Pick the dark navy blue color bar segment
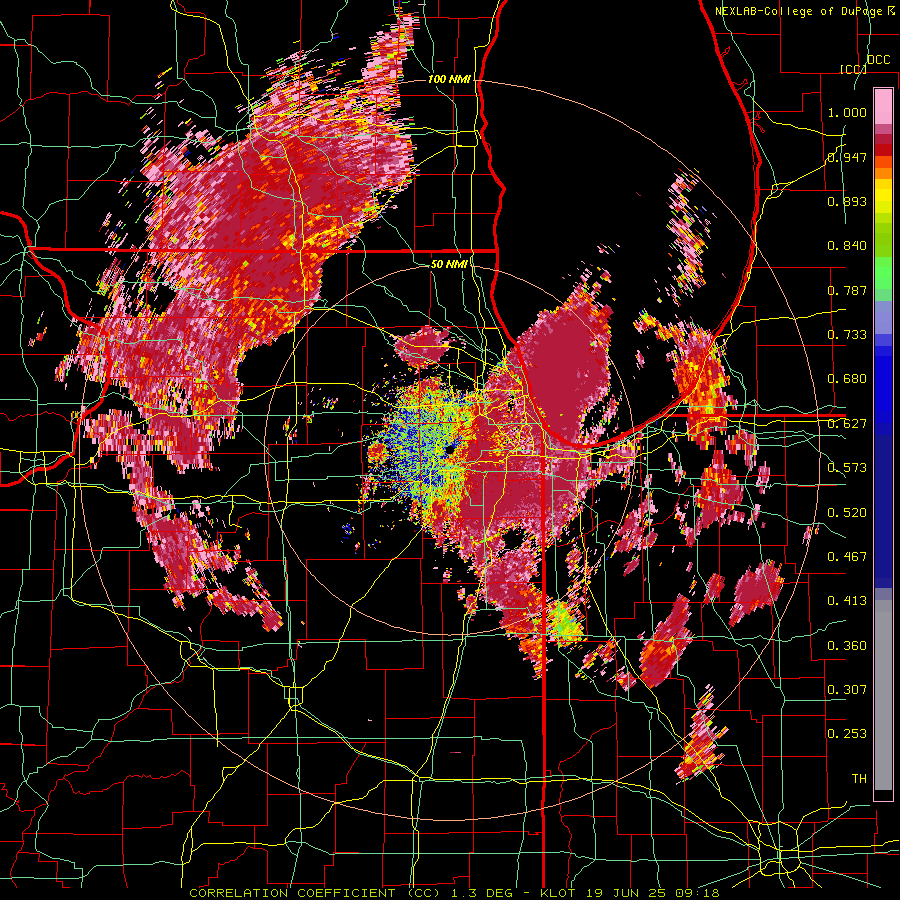The width and height of the screenshot is (900, 900). [883, 505]
